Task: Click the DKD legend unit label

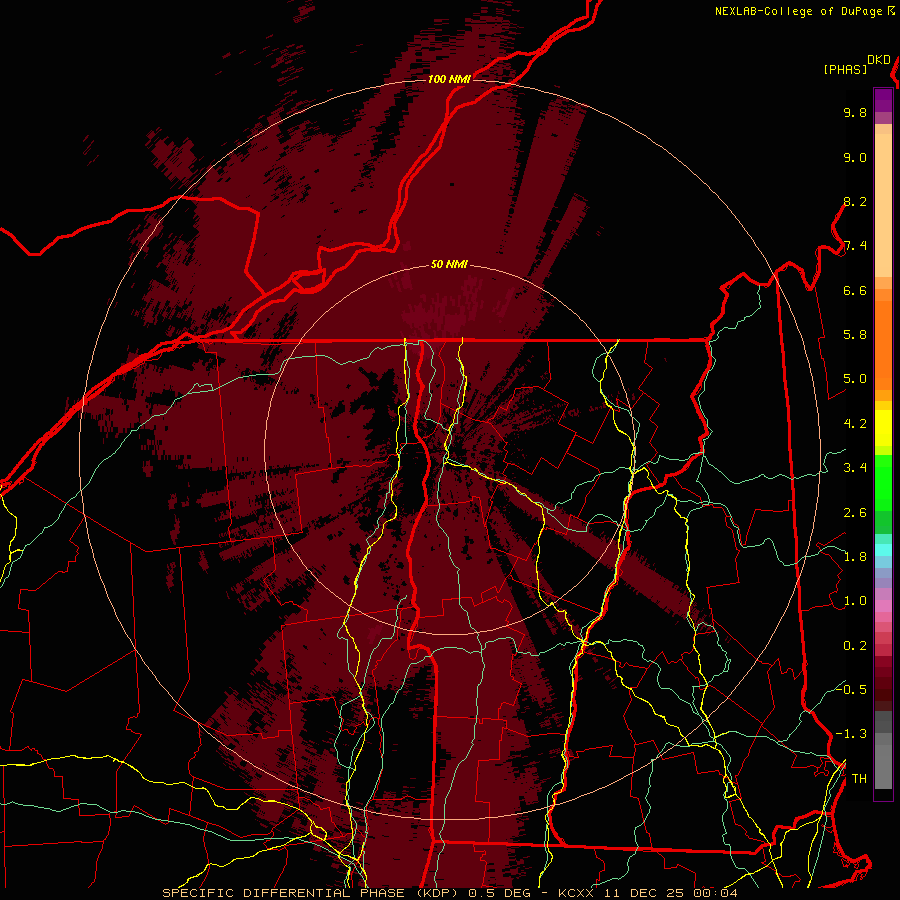Action: point(879,60)
